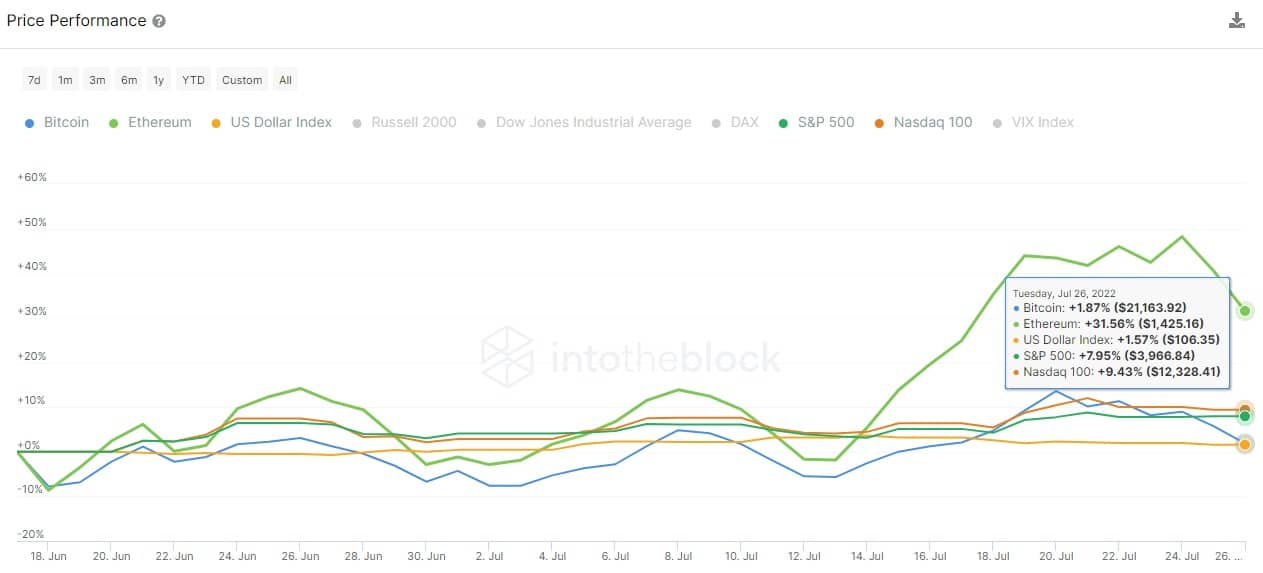Switch chart to 3m range
The width and height of the screenshot is (1263, 573).
[x=97, y=80]
